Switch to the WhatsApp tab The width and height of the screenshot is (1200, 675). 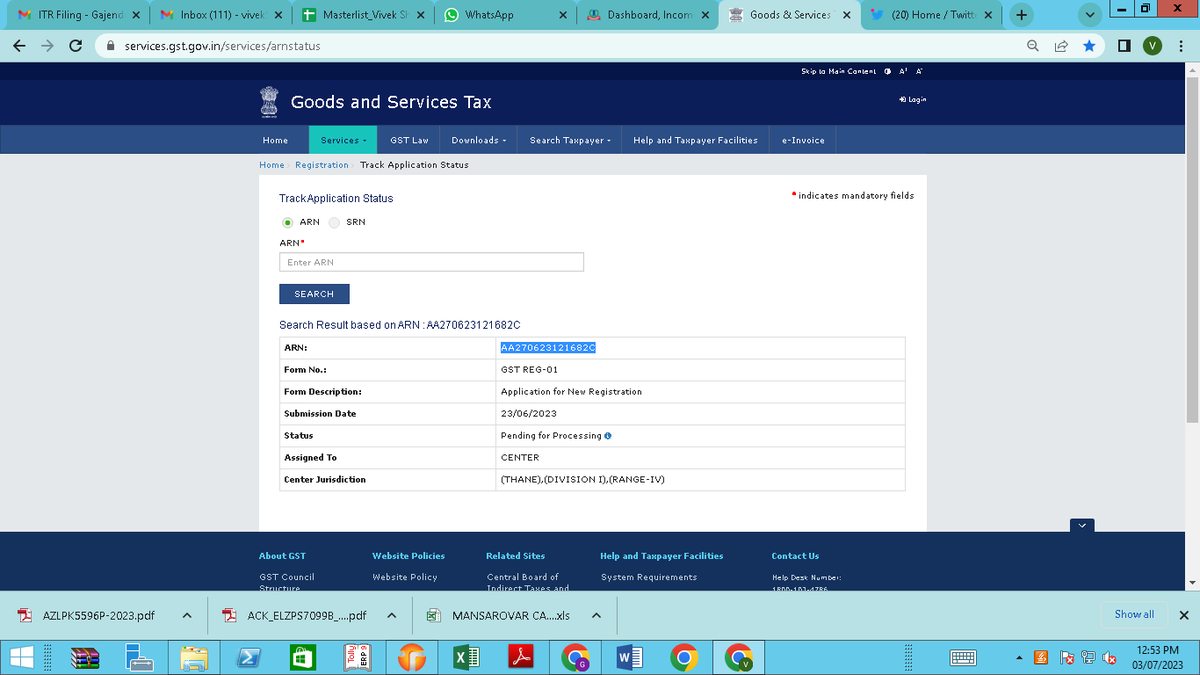pyautogui.click(x=504, y=15)
